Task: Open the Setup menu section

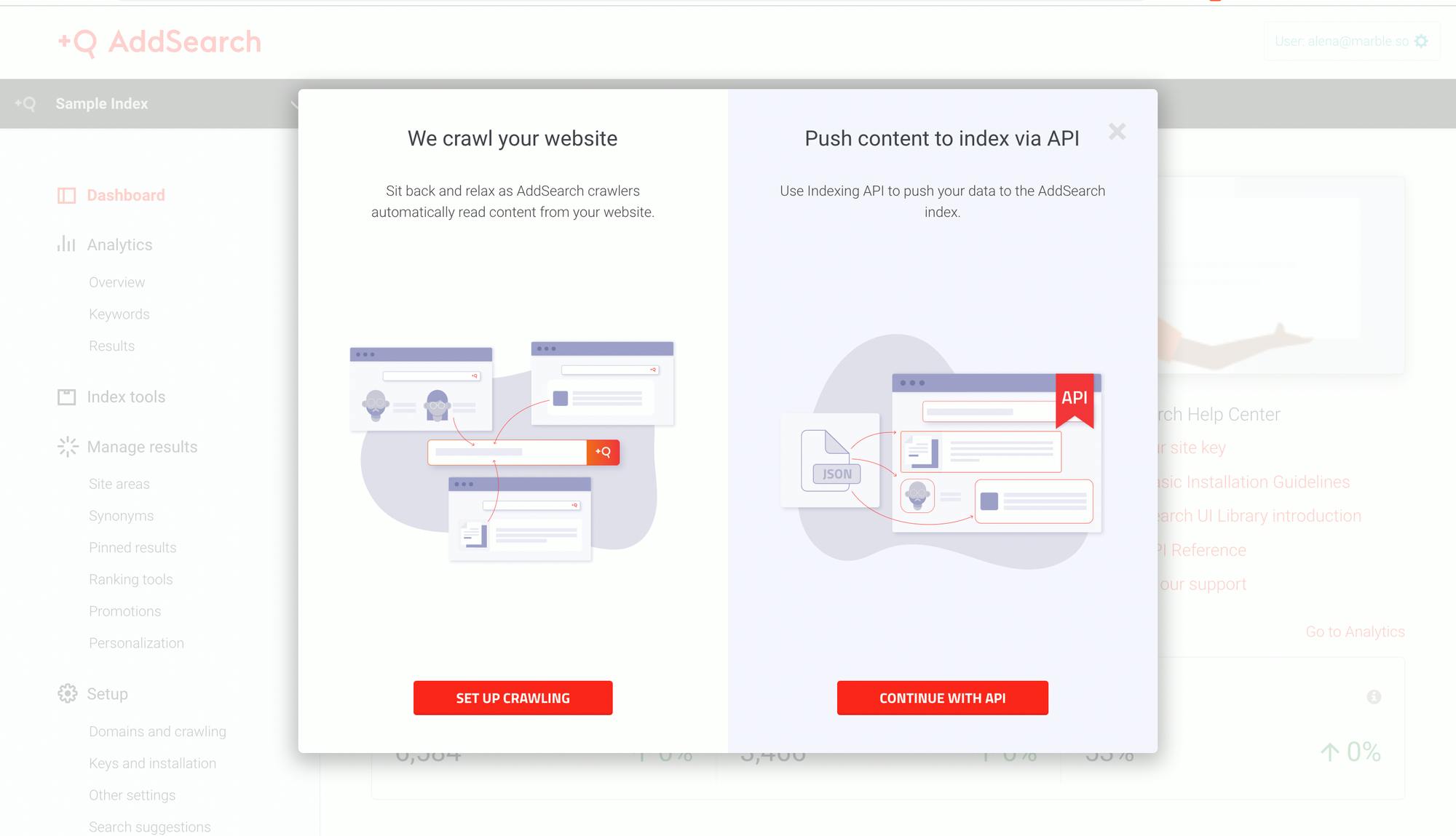Action: tap(108, 694)
